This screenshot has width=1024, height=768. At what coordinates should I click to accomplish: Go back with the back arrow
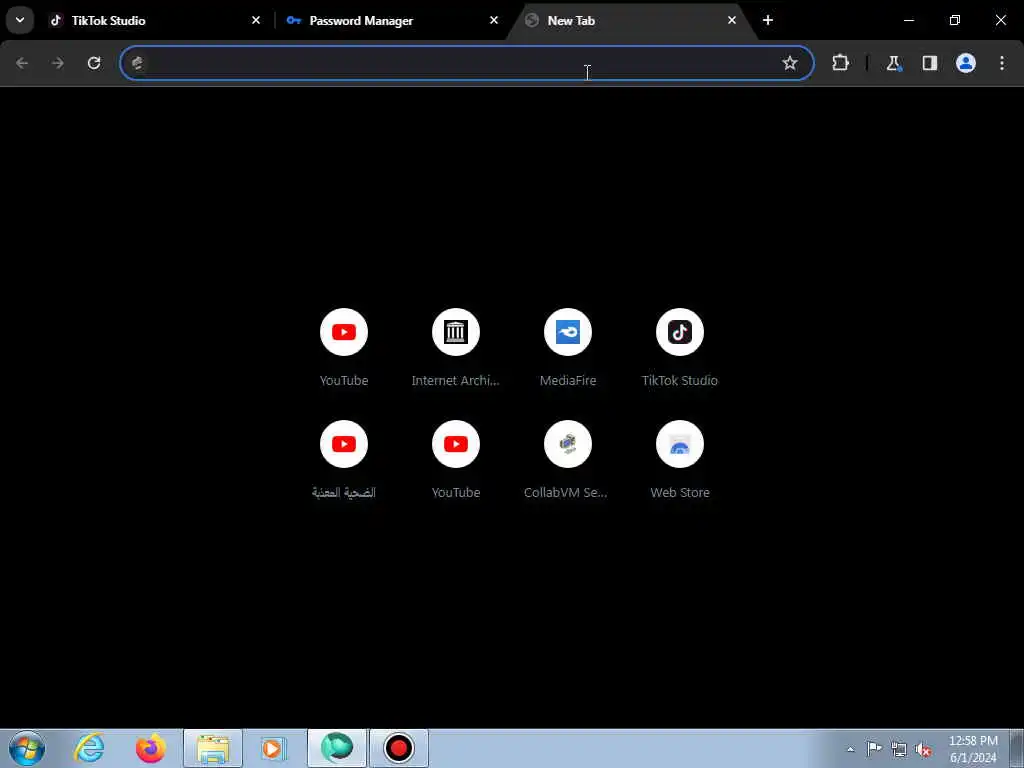22,63
